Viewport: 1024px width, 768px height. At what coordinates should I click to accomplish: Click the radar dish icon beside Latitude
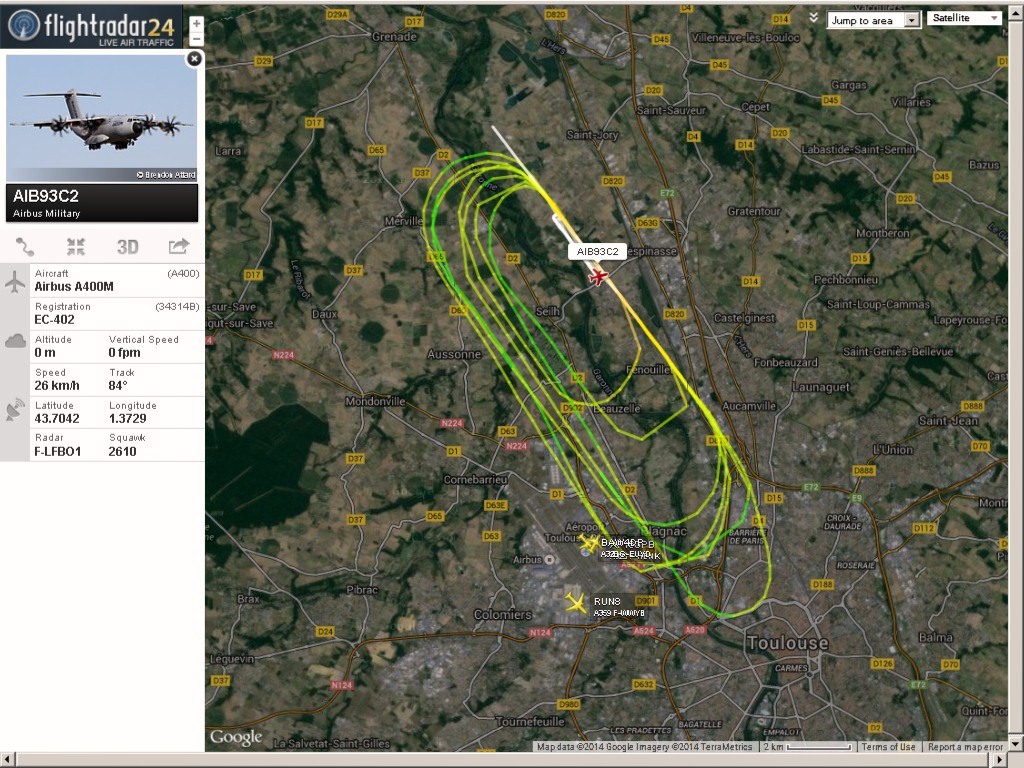pos(15,410)
